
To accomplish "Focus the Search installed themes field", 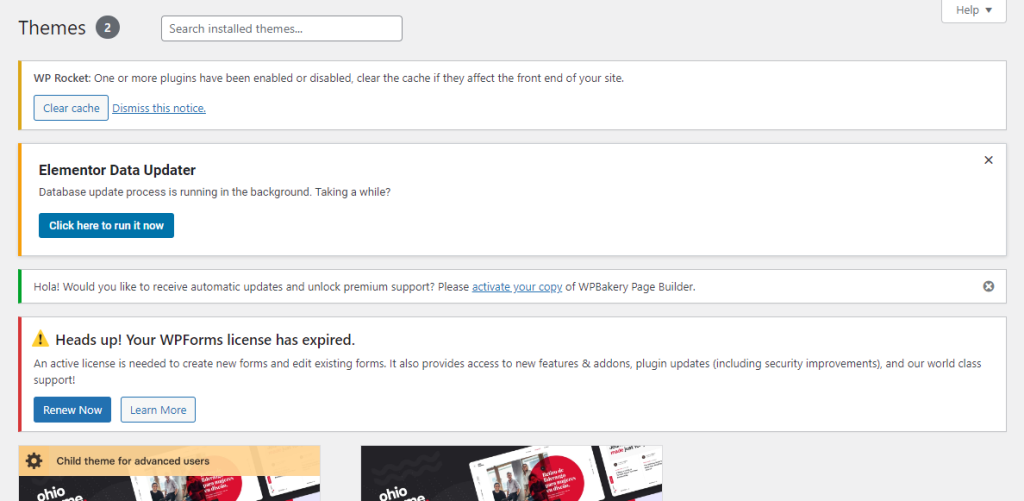I will point(281,29).
